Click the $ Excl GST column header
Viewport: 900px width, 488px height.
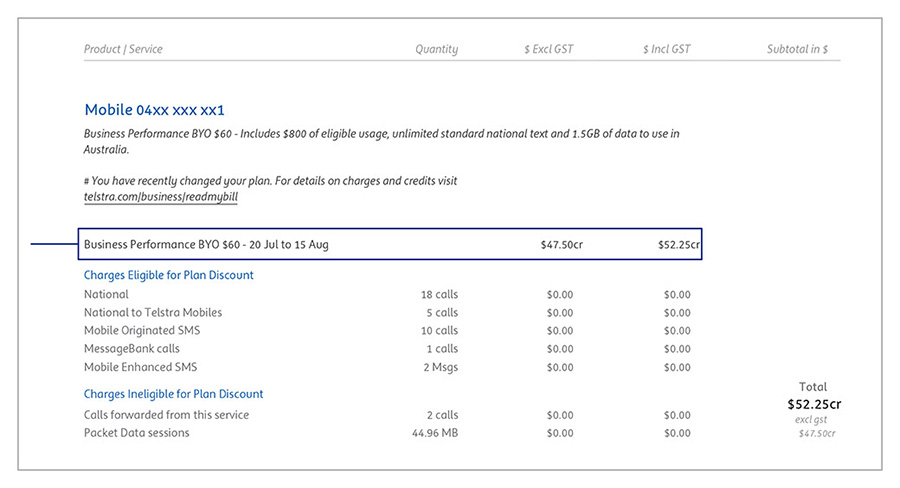[549, 49]
